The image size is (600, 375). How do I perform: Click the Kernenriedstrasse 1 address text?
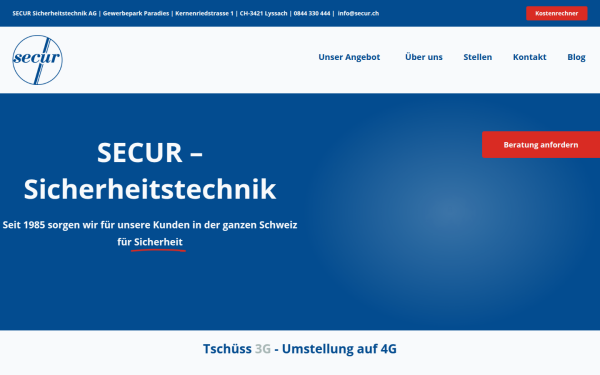pyautogui.click(x=204, y=13)
